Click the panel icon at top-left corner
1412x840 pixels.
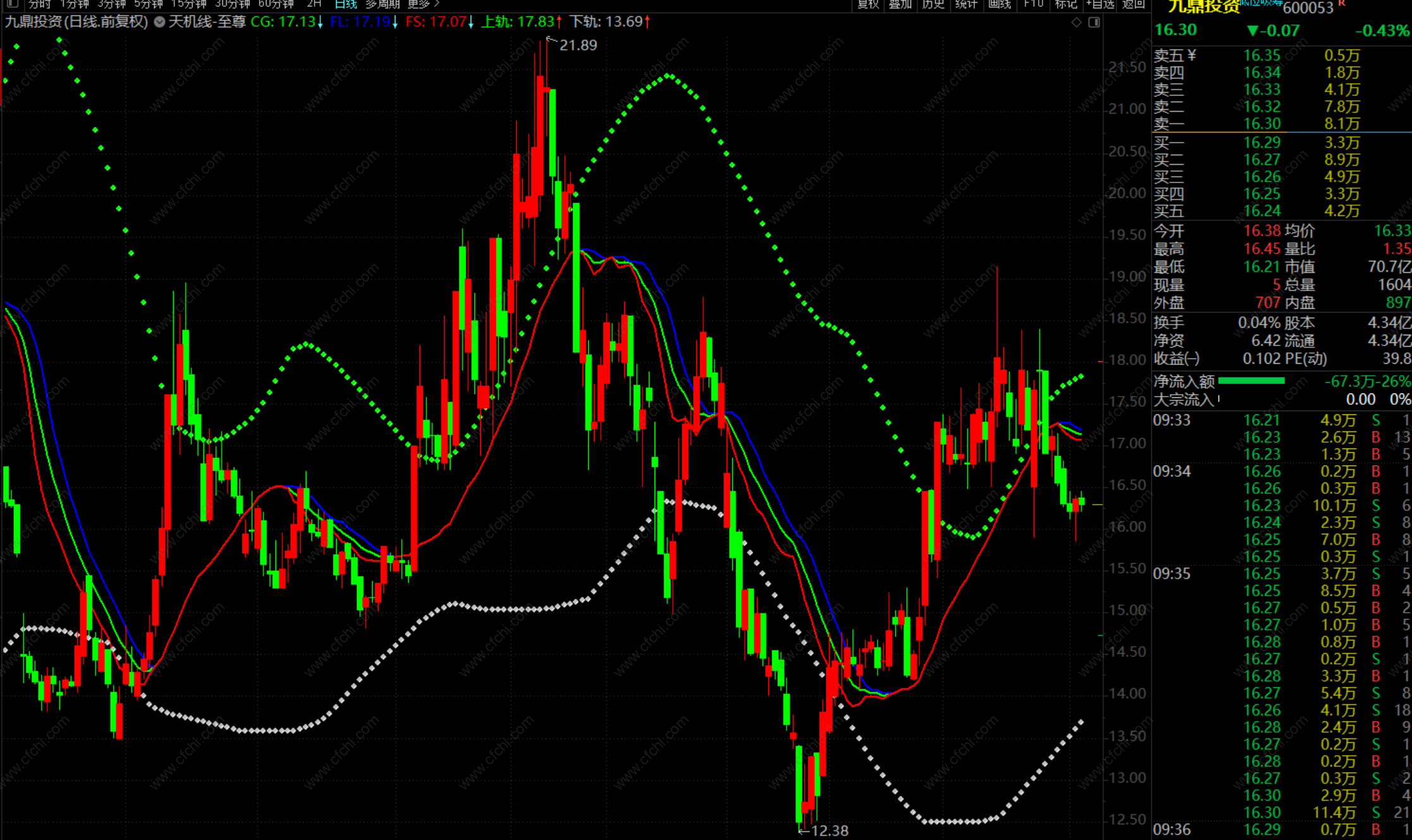[x=12, y=4]
